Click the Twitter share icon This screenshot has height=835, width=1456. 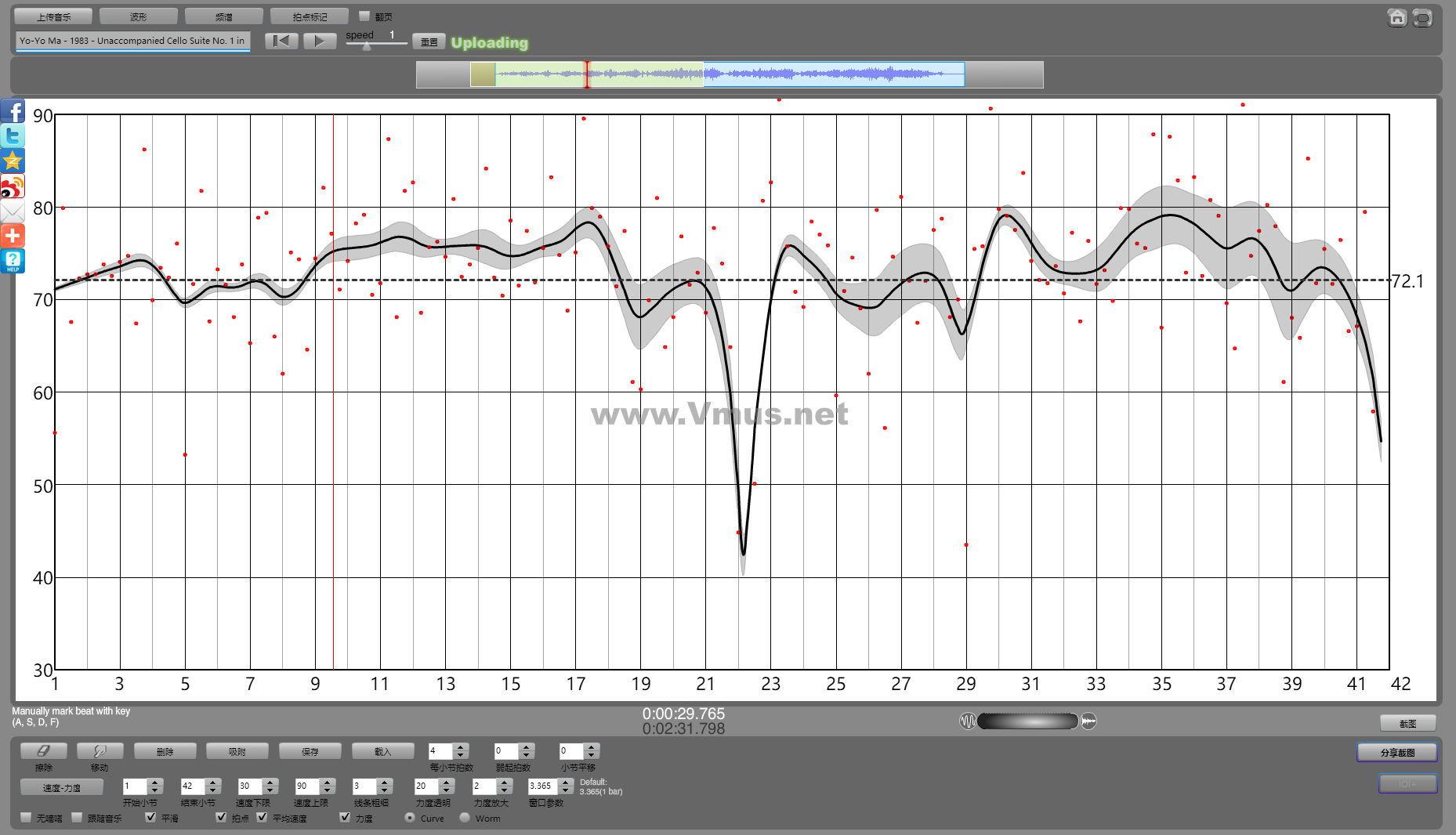[13, 136]
